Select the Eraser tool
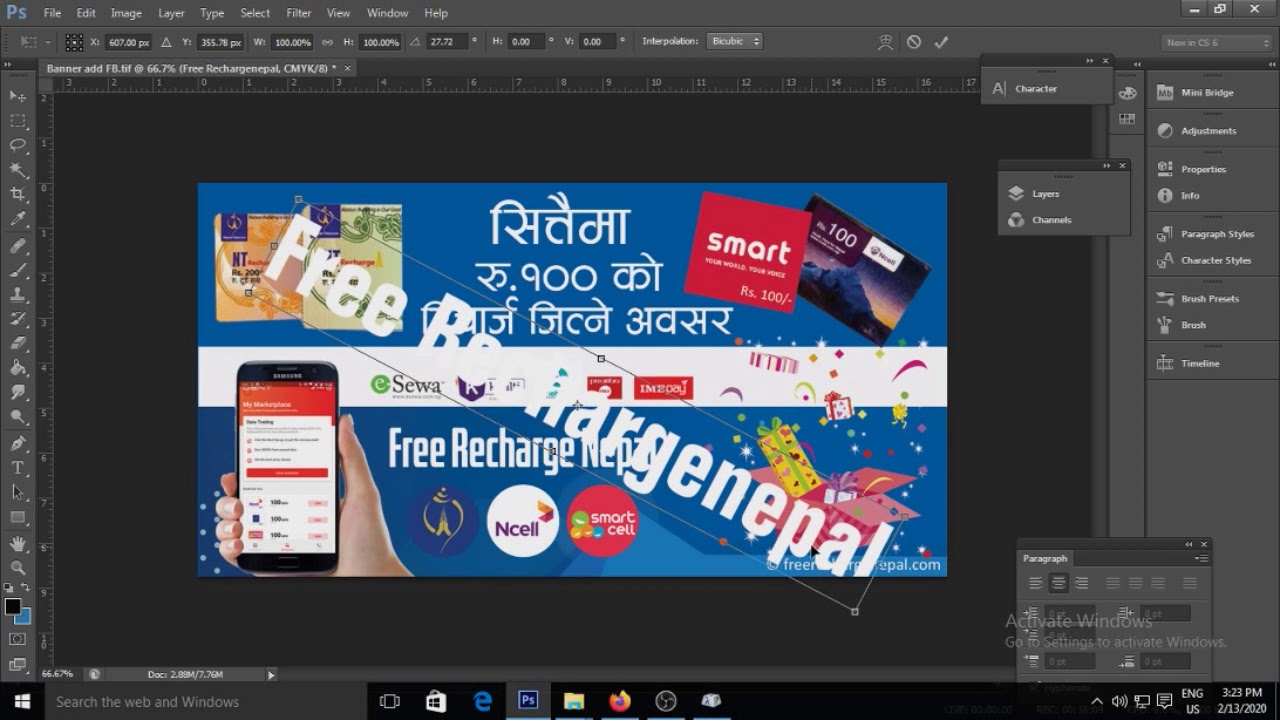This screenshot has height=720, width=1280. pyautogui.click(x=18, y=344)
